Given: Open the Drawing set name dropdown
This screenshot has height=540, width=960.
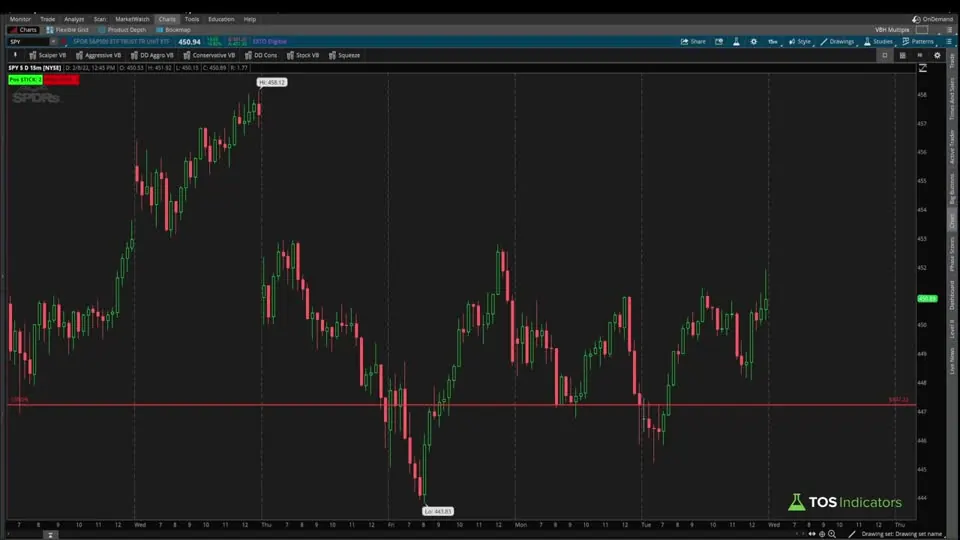Looking at the screenshot, I should click(904, 534).
